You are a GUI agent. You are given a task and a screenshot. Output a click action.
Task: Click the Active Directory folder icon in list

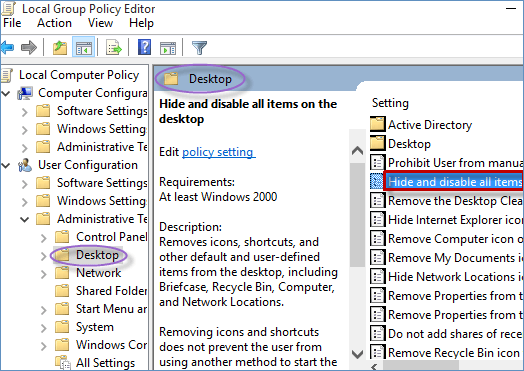tap(378, 124)
